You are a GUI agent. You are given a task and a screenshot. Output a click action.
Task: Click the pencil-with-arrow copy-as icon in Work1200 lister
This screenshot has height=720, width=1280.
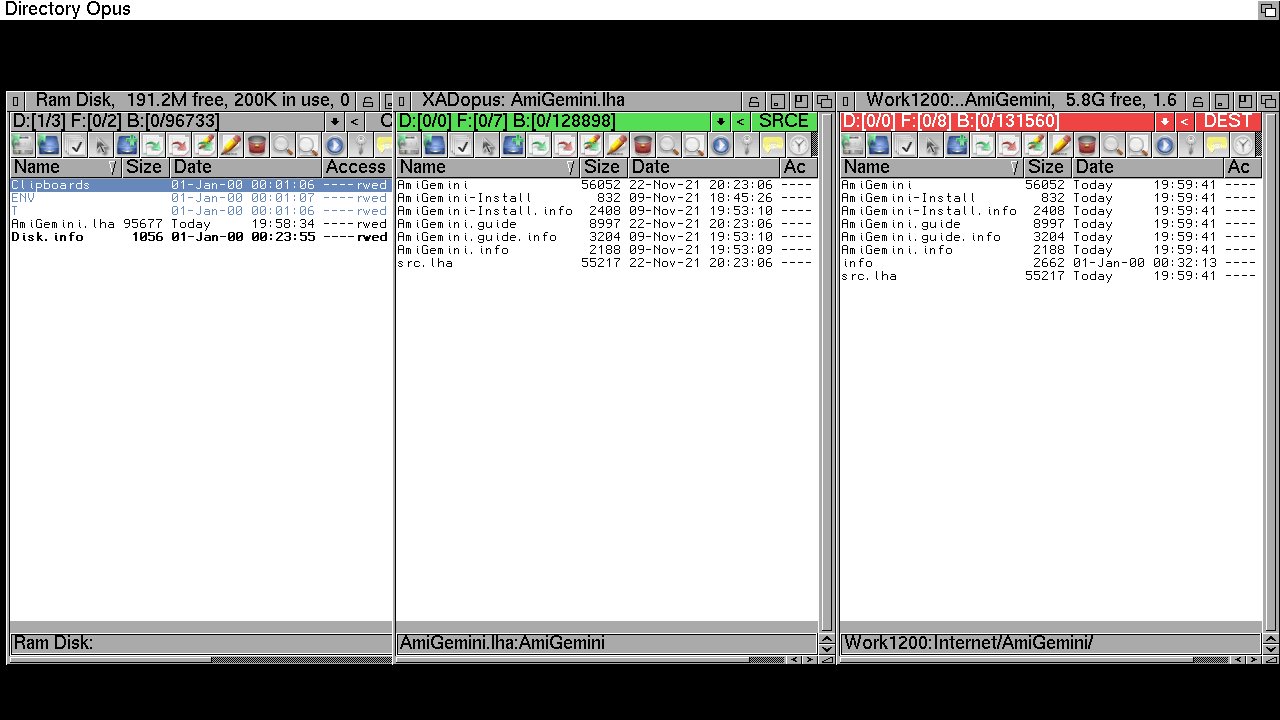(x=1034, y=145)
